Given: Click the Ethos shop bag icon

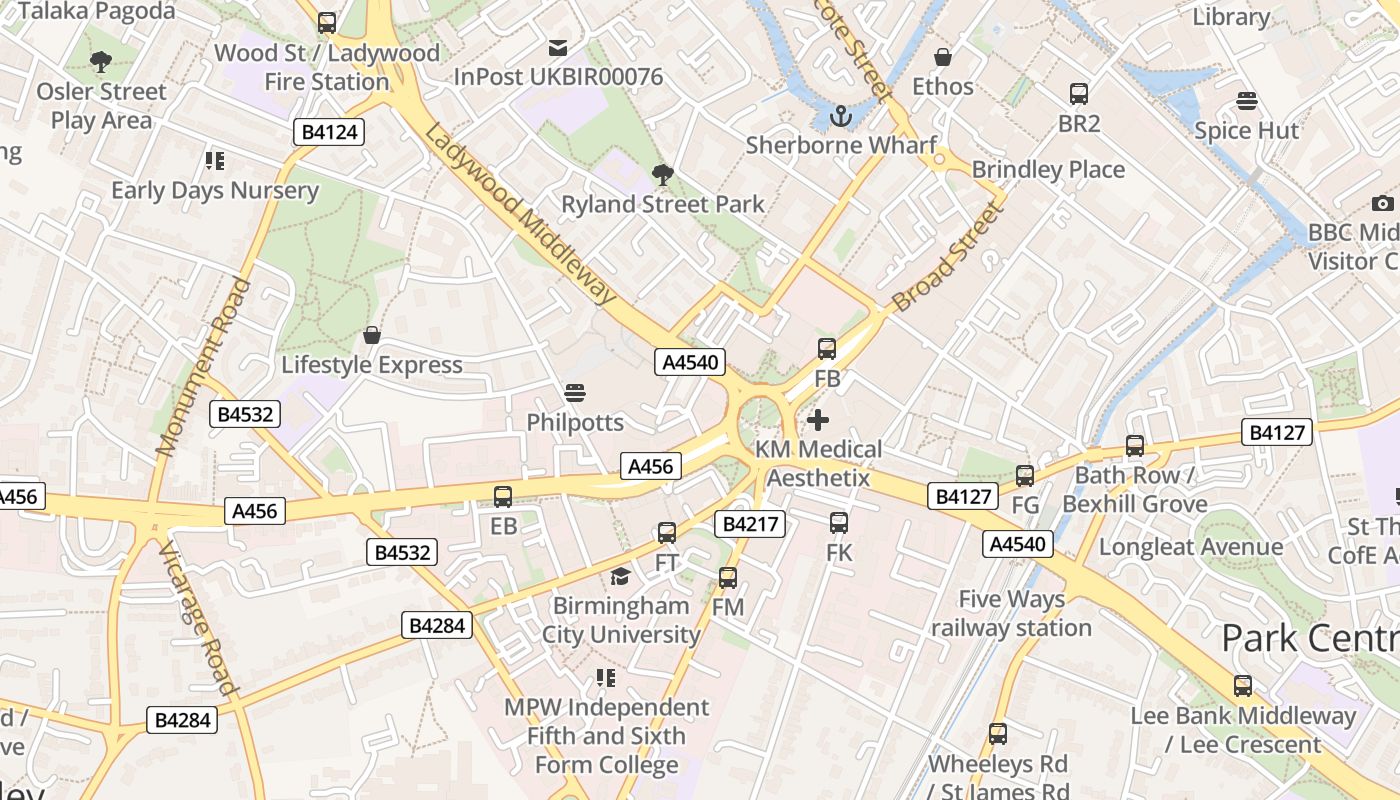Looking at the screenshot, I should [942, 57].
